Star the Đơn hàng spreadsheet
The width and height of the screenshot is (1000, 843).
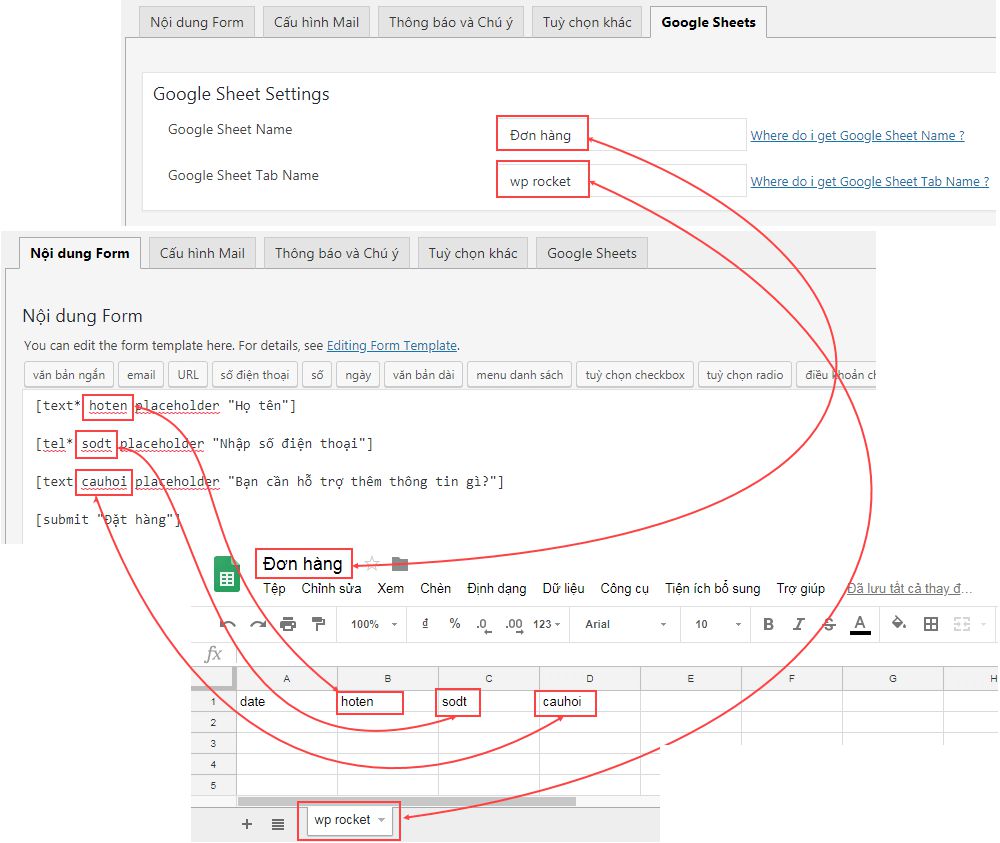[x=372, y=564]
